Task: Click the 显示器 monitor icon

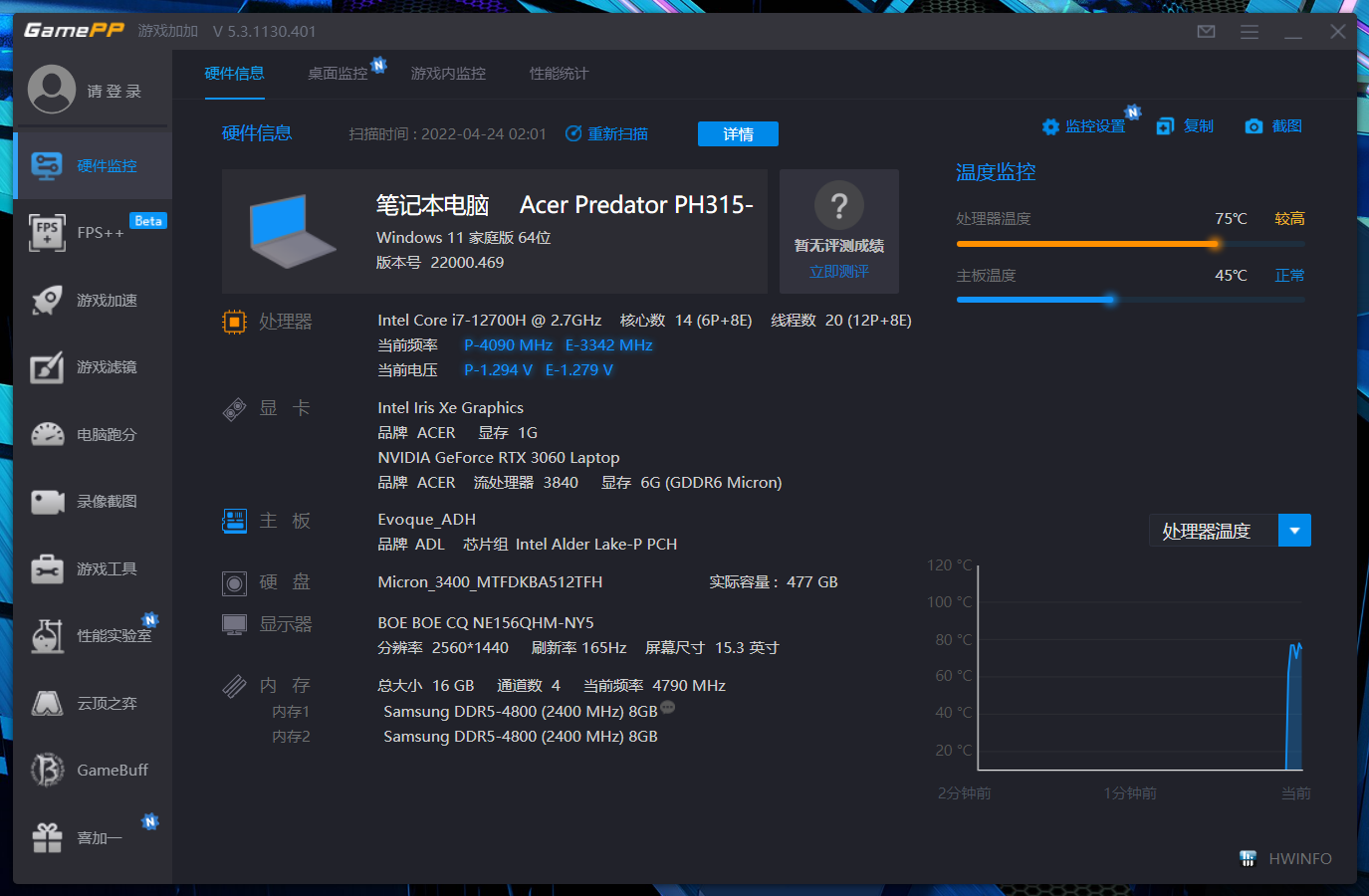Action: 234,624
